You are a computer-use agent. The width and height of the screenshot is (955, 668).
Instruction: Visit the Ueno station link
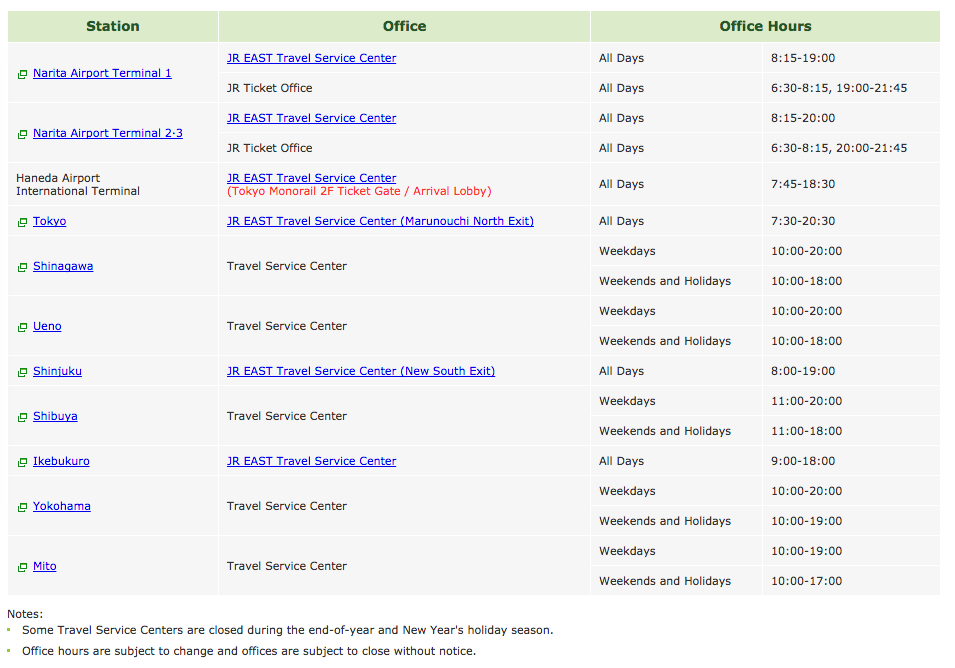tap(47, 326)
